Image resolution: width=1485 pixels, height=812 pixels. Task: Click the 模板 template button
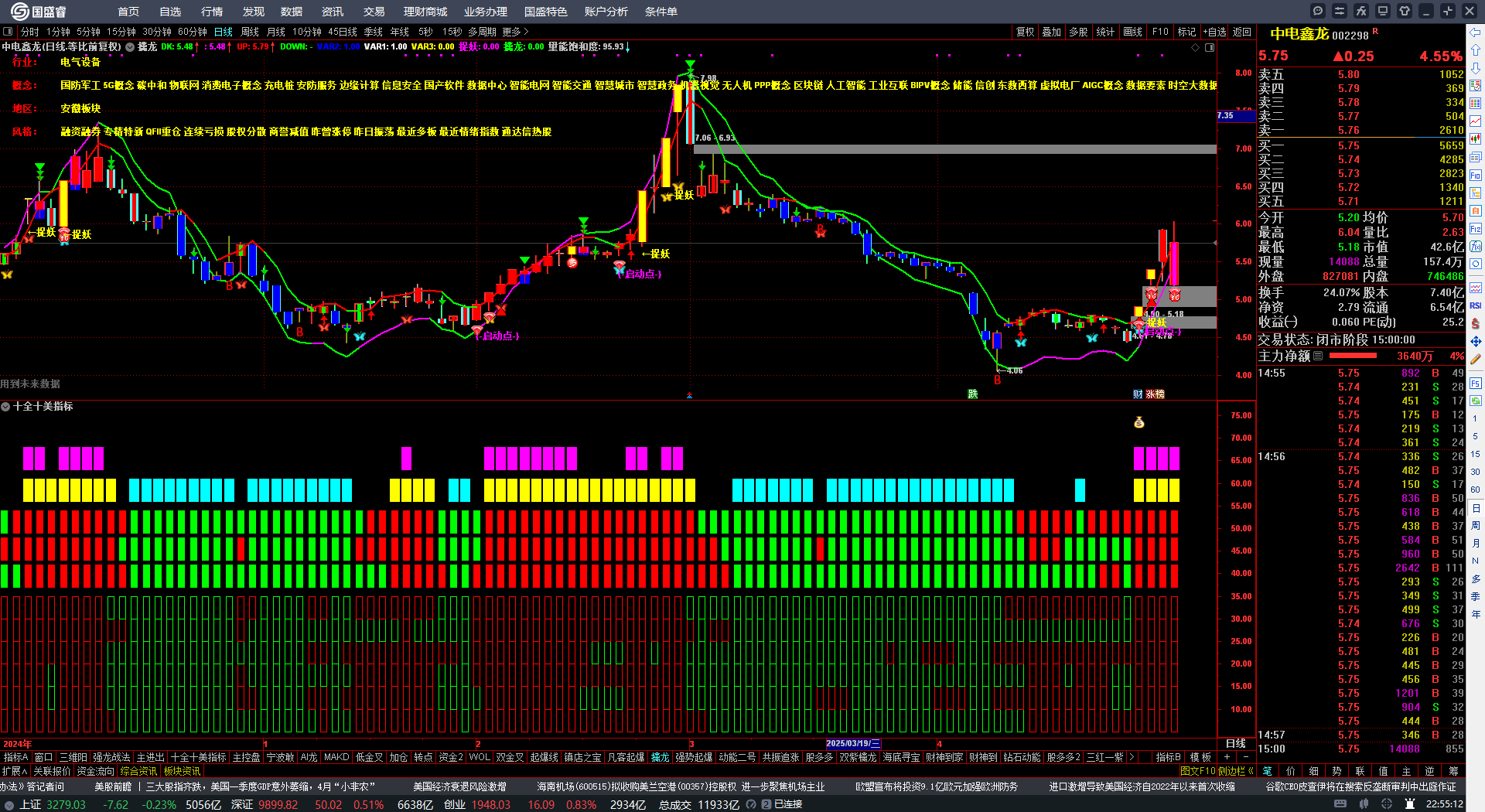click(1200, 757)
